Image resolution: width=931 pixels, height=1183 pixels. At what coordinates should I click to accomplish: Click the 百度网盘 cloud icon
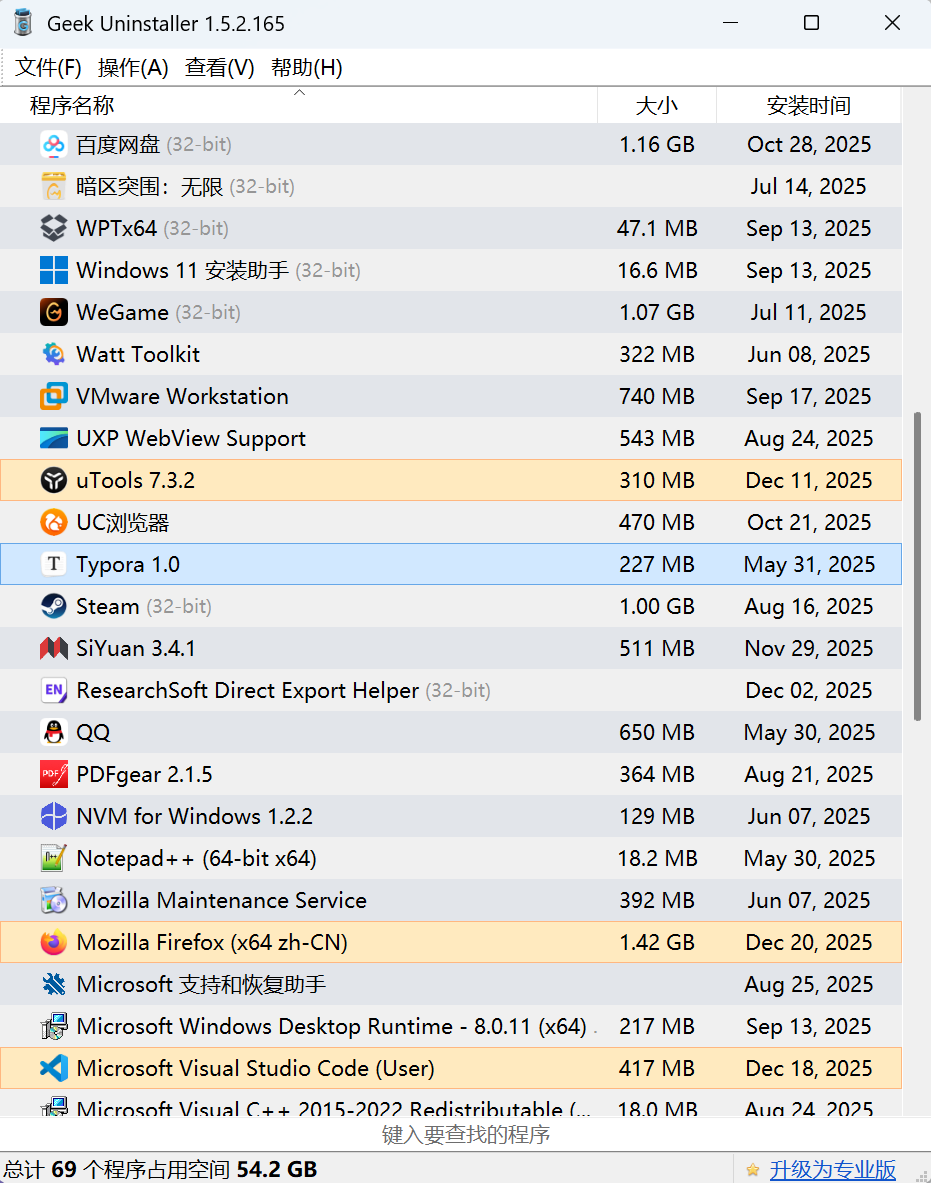[x=54, y=144]
